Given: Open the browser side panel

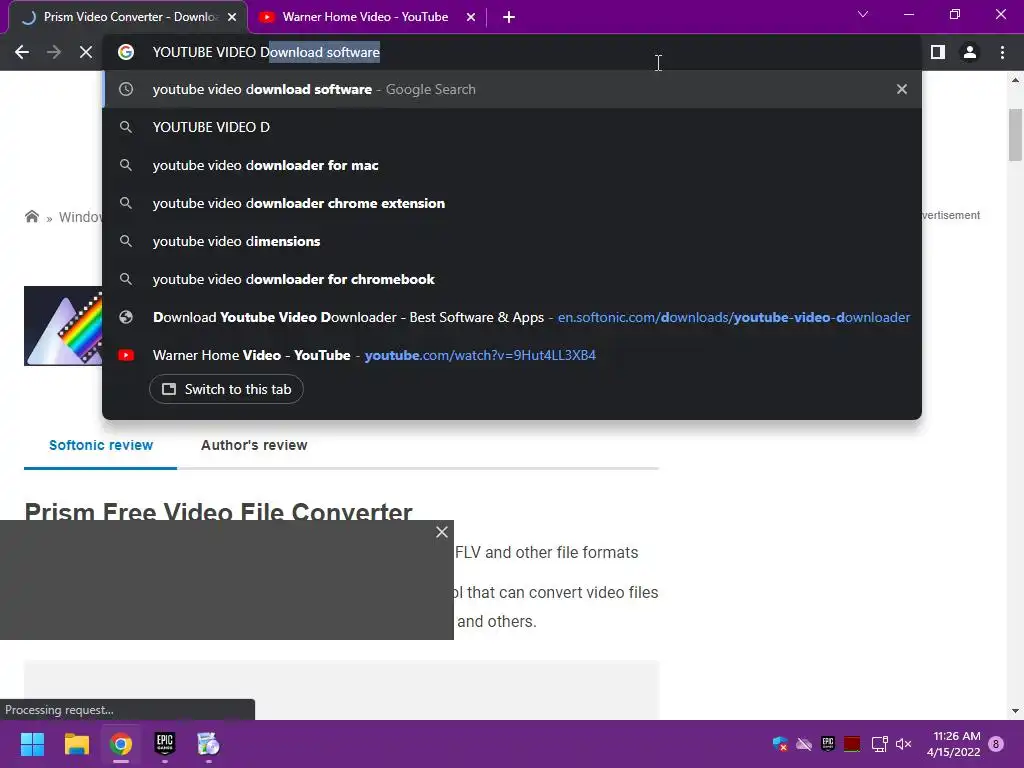Looking at the screenshot, I should click(938, 52).
